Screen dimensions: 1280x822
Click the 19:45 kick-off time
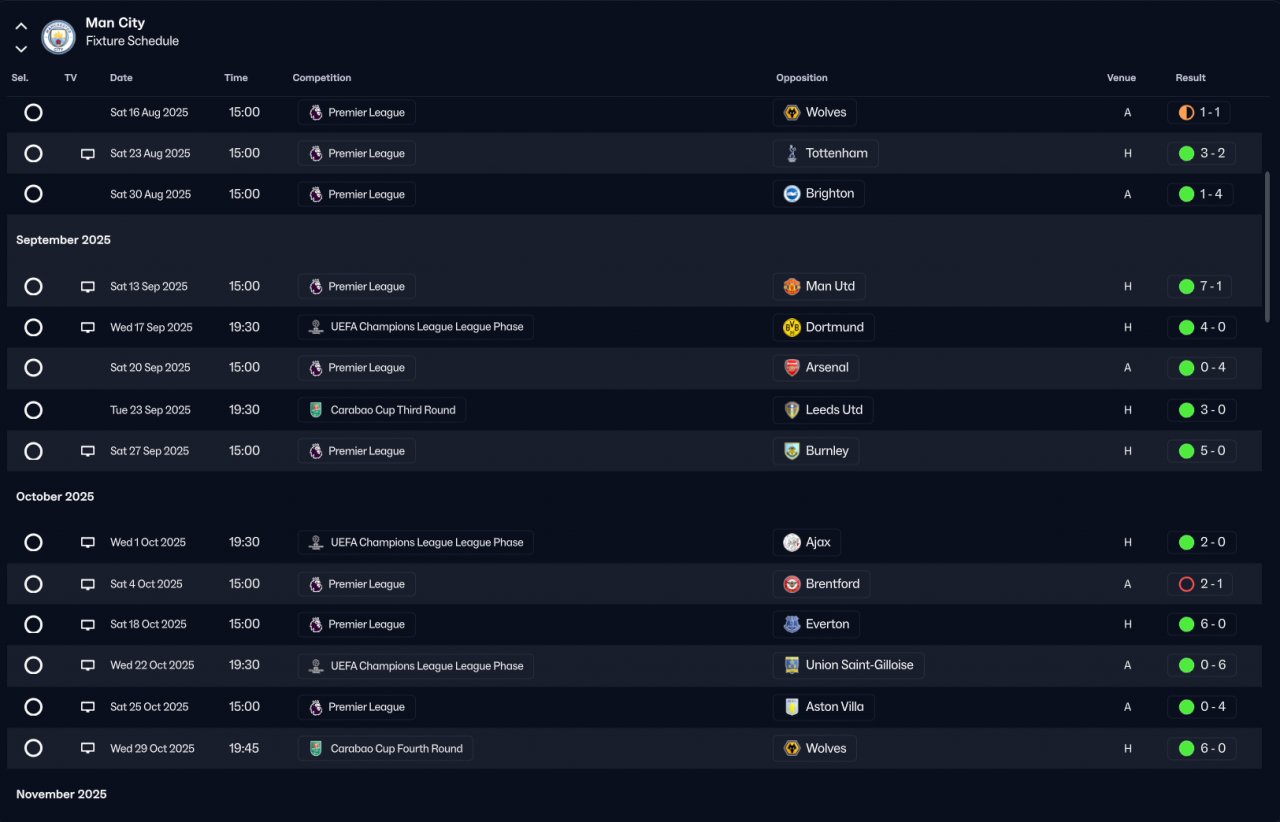tap(244, 748)
